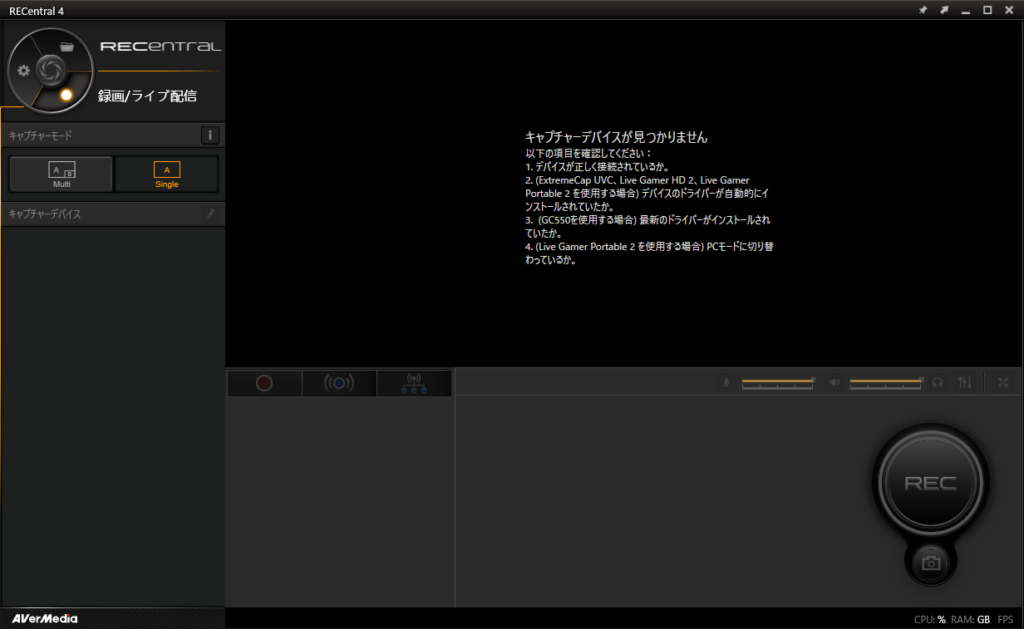Image resolution: width=1024 pixels, height=629 pixels.
Task: Click the 録画/ライブ配信 heading
Action: click(x=147, y=96)
